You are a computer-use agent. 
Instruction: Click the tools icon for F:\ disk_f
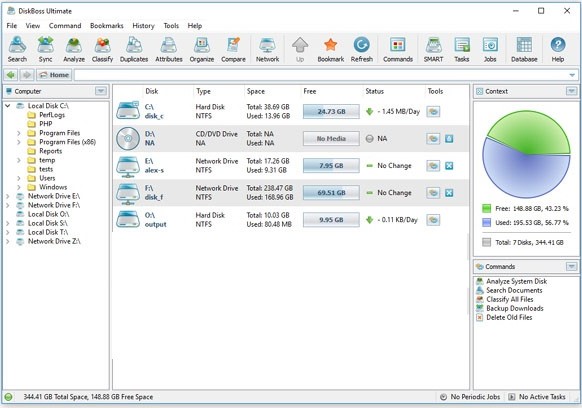pyautogui.click(x=433, y=193)
